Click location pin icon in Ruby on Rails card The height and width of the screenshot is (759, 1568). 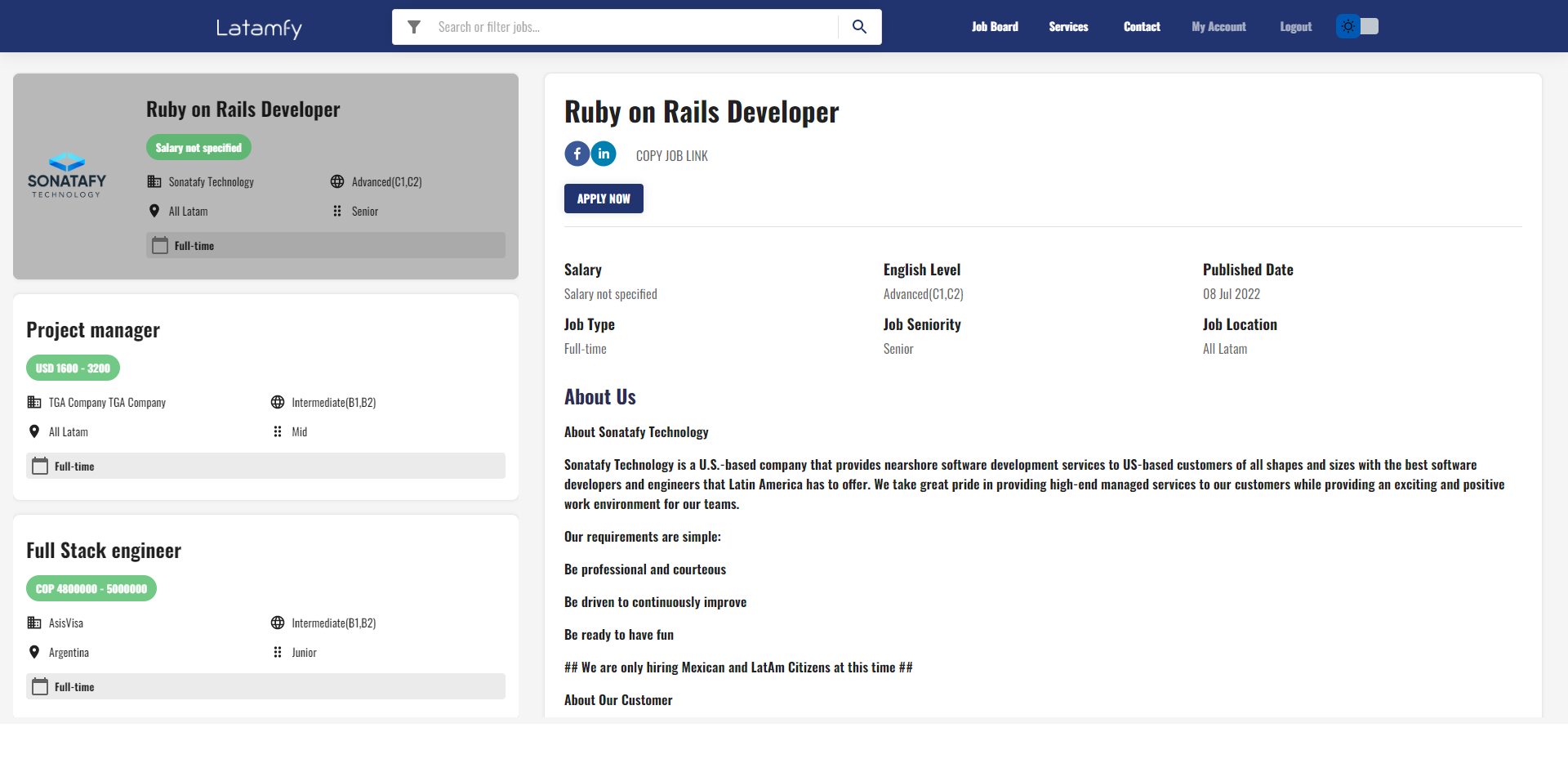(x=154, y=211)
